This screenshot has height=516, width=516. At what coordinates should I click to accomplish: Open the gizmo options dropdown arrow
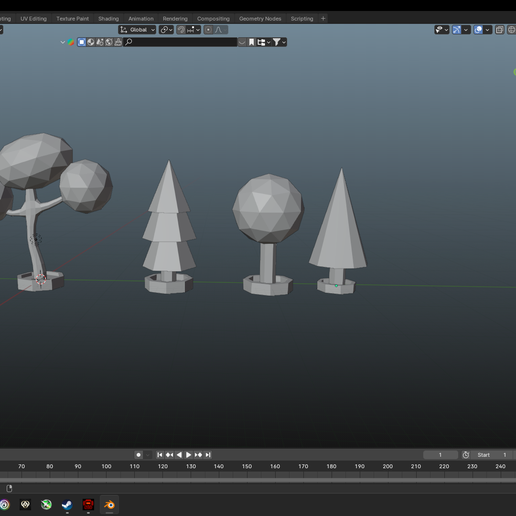tap(466, 30)
